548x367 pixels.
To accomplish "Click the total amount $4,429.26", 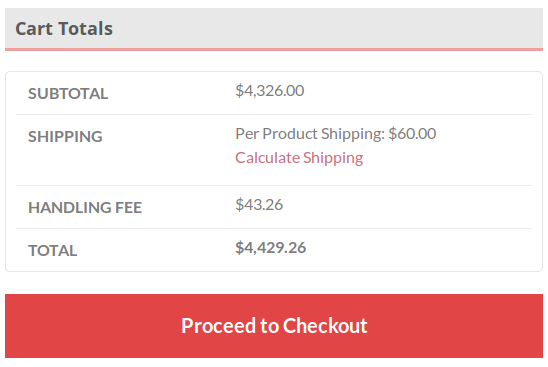I will (271, 248).
